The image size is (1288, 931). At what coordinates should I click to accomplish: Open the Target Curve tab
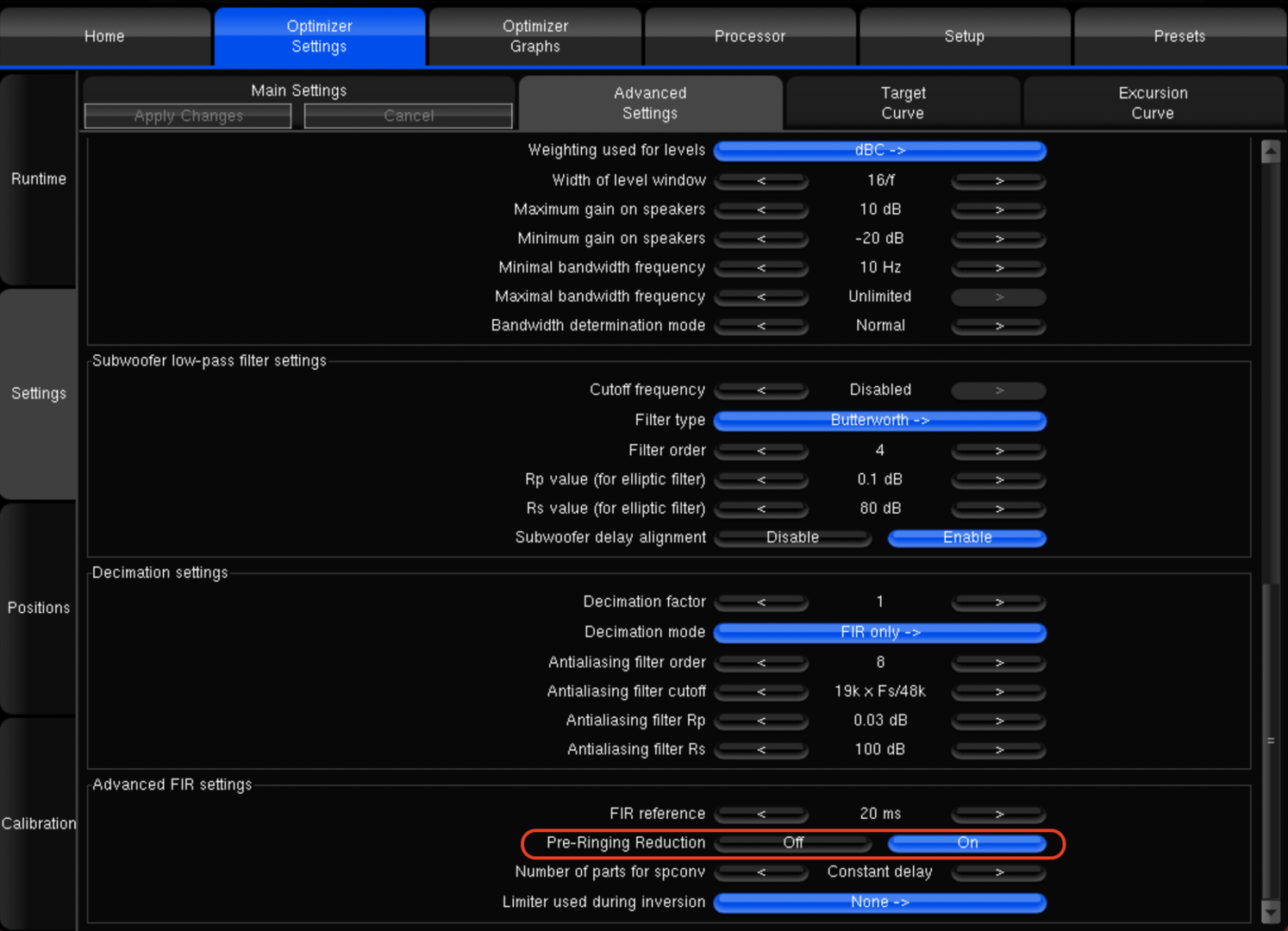902,103
